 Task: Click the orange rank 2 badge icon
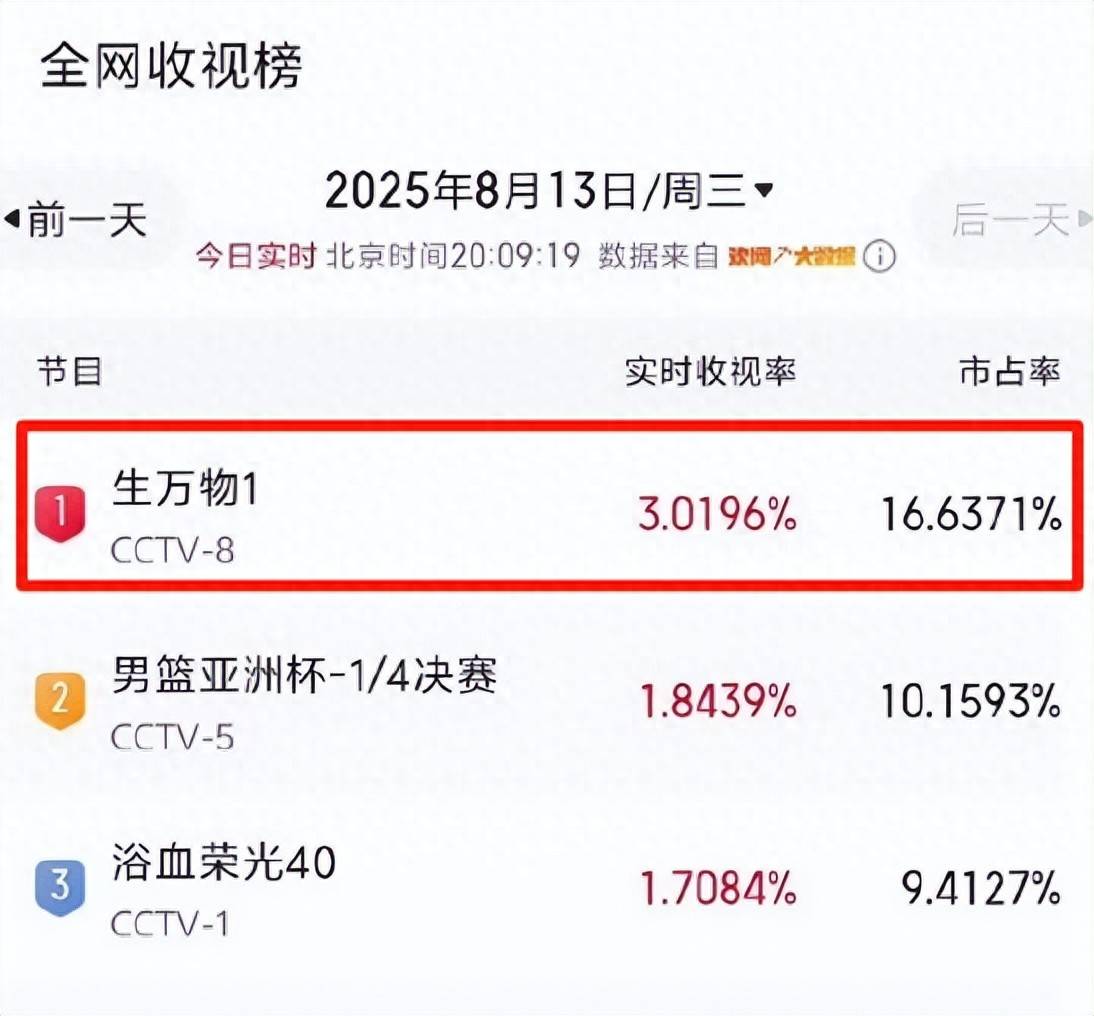click(60, 701)
